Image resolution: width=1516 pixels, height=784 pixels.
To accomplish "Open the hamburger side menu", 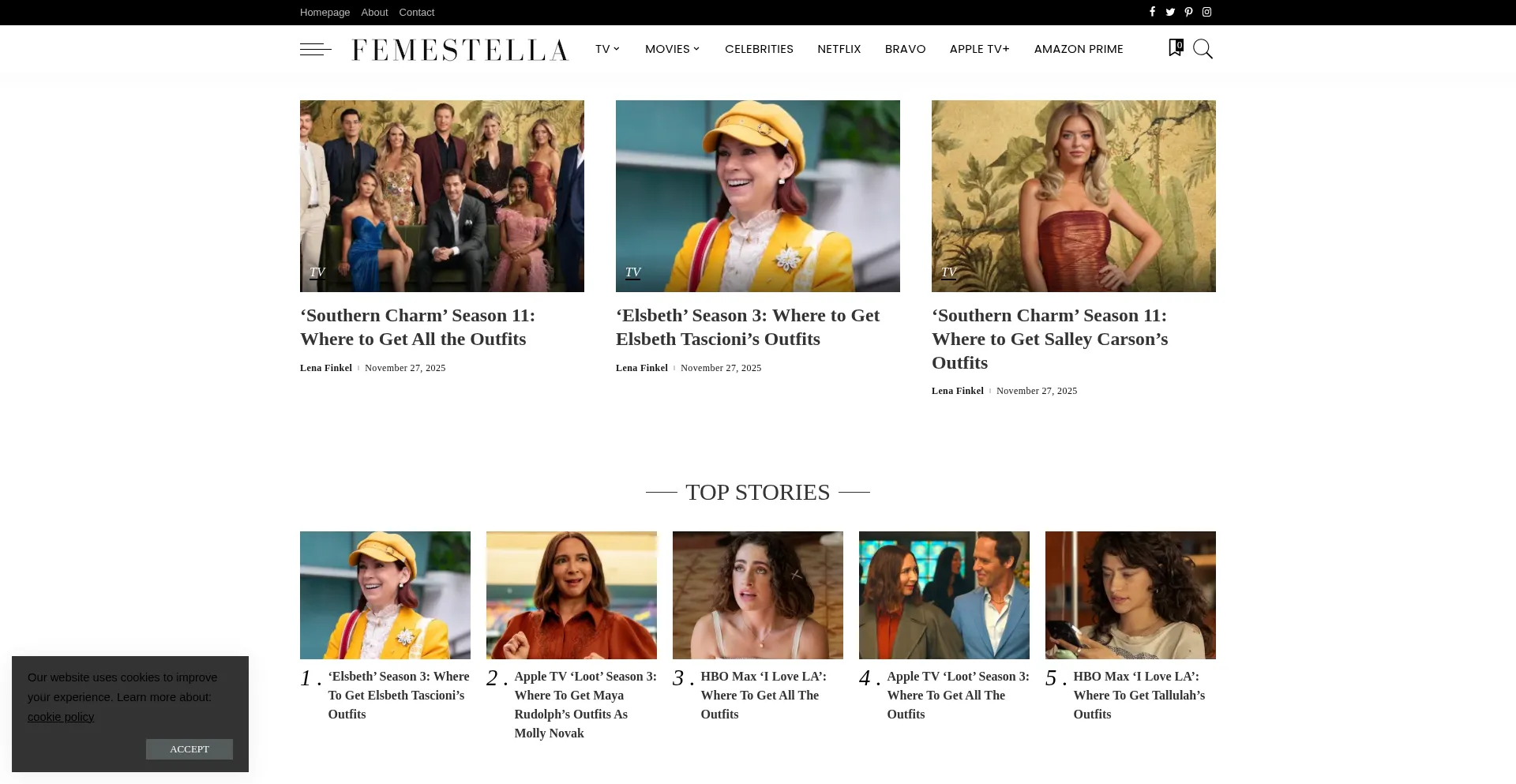I will (x=315, y=49).
